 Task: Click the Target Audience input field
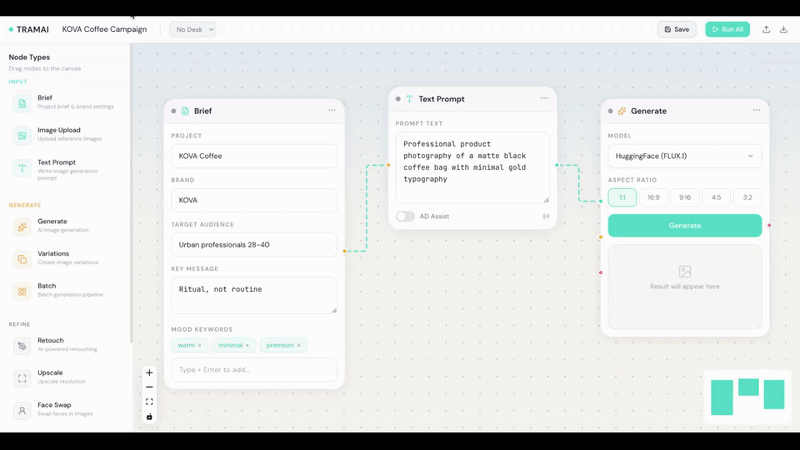coord(254,245)
